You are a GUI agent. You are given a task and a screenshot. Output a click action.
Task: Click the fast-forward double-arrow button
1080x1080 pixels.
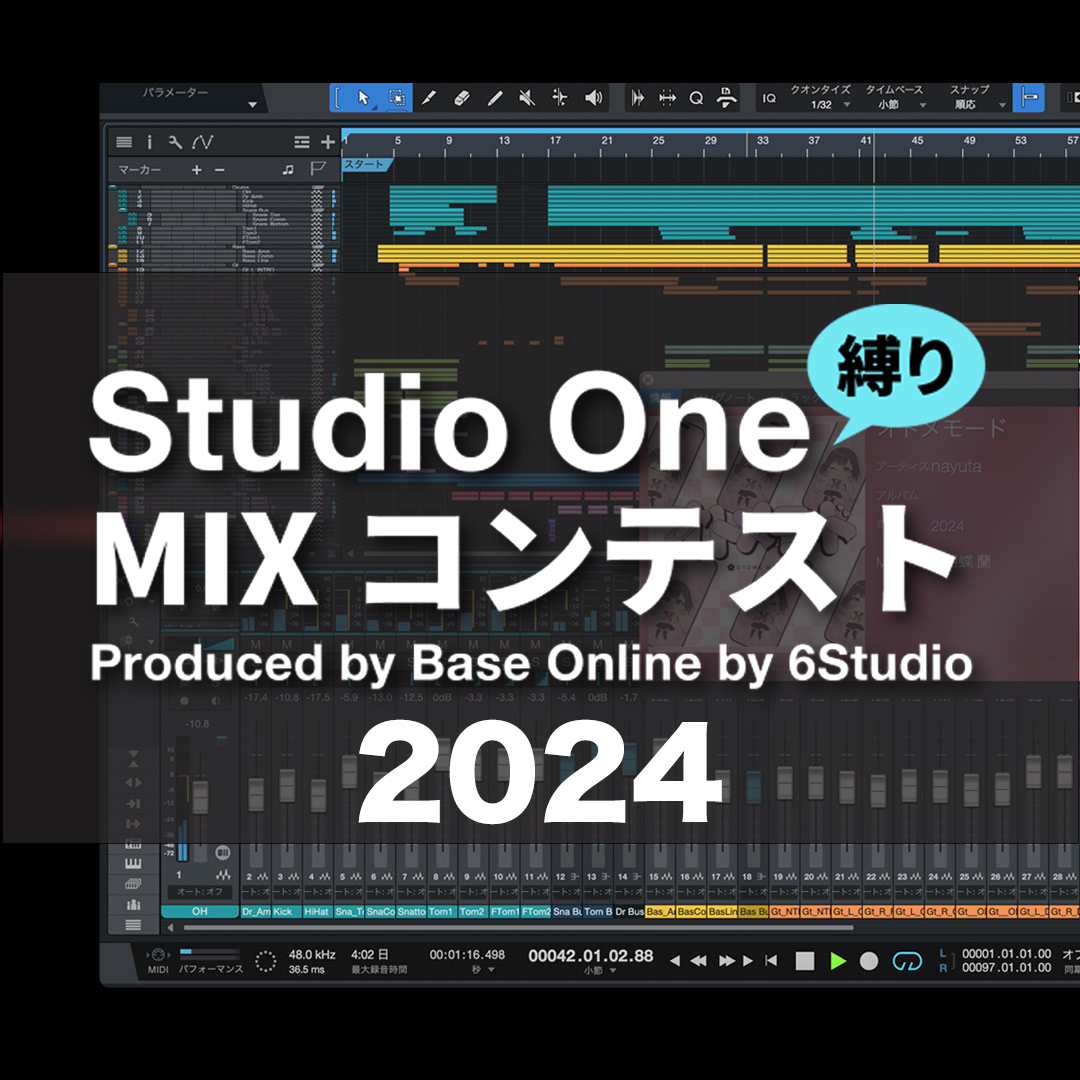click(x=727, y=961)
